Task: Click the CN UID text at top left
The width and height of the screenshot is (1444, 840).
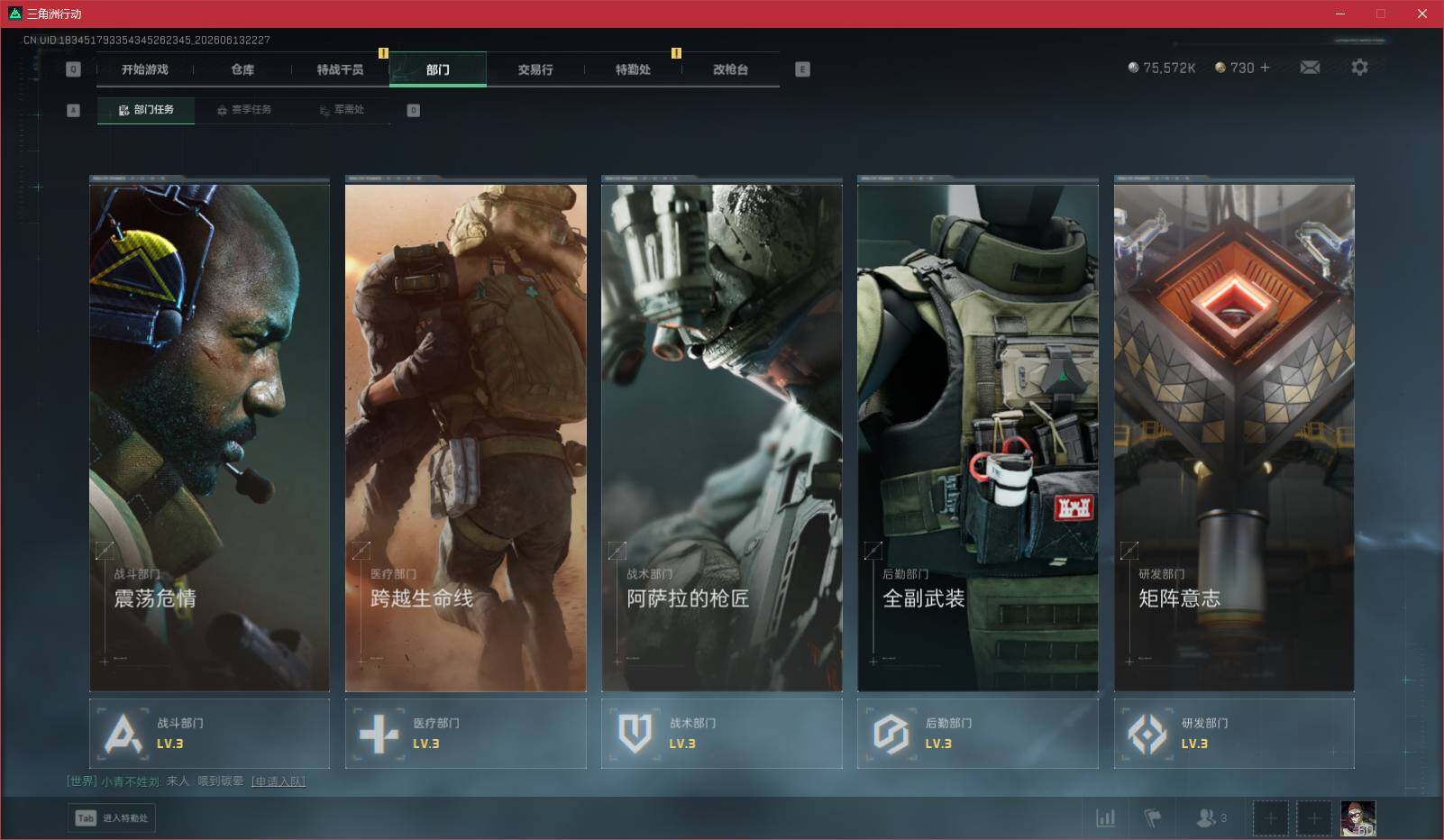Action: coord(147,40)
